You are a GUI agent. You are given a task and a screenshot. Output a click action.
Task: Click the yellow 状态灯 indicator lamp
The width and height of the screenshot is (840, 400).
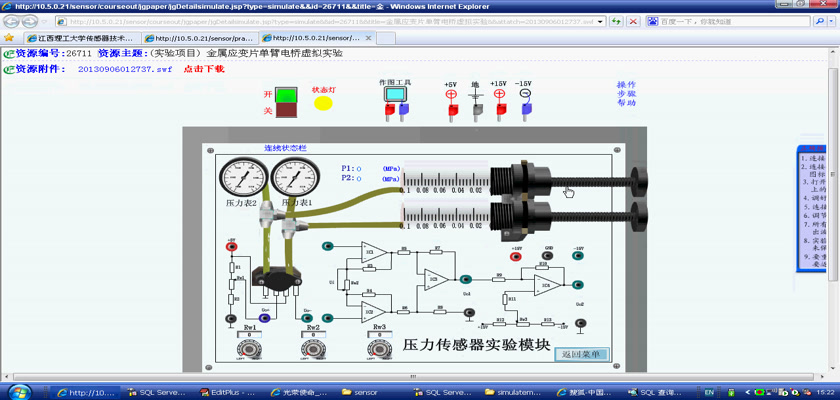tap(323, 103)
